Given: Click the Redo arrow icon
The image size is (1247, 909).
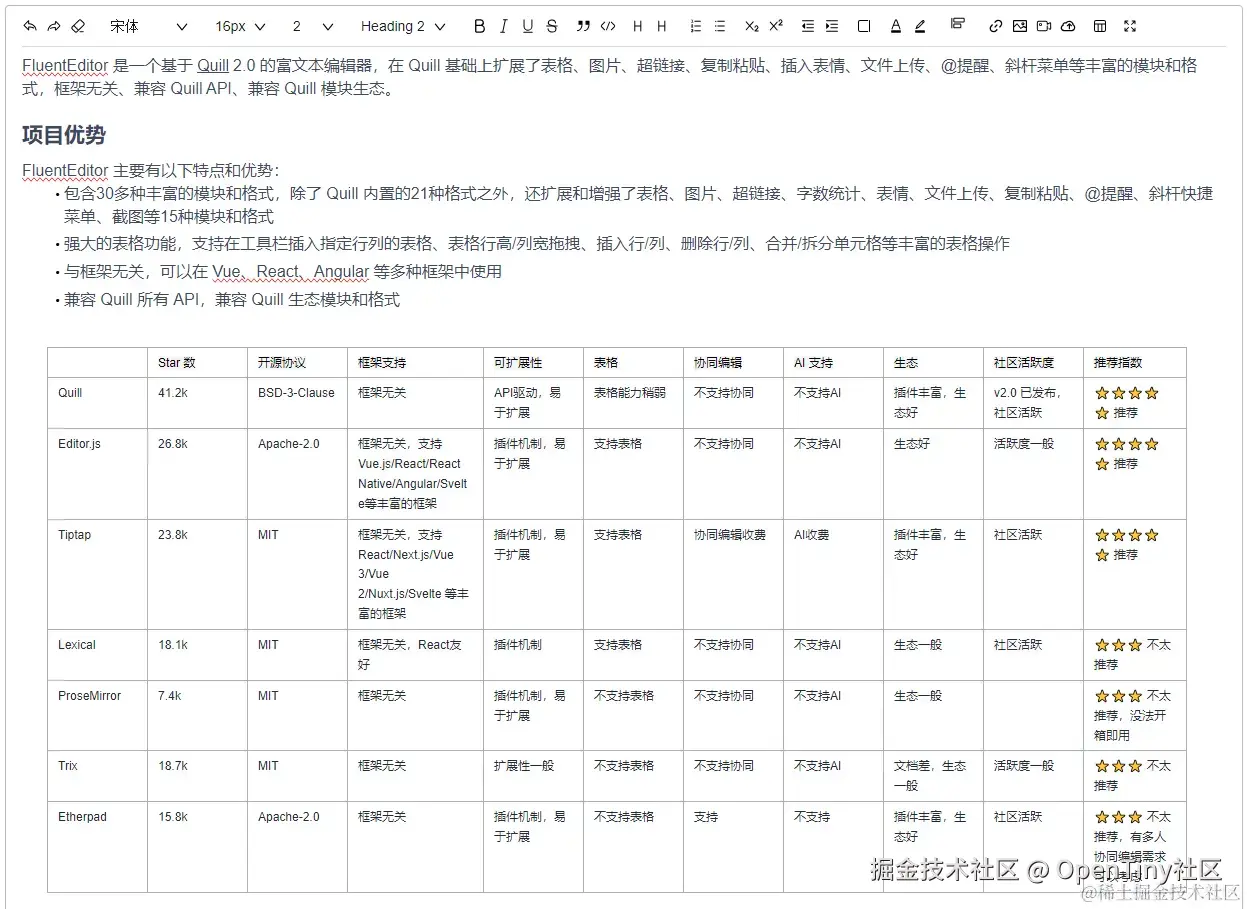Looking at the screenshot, I should point(54,26).
